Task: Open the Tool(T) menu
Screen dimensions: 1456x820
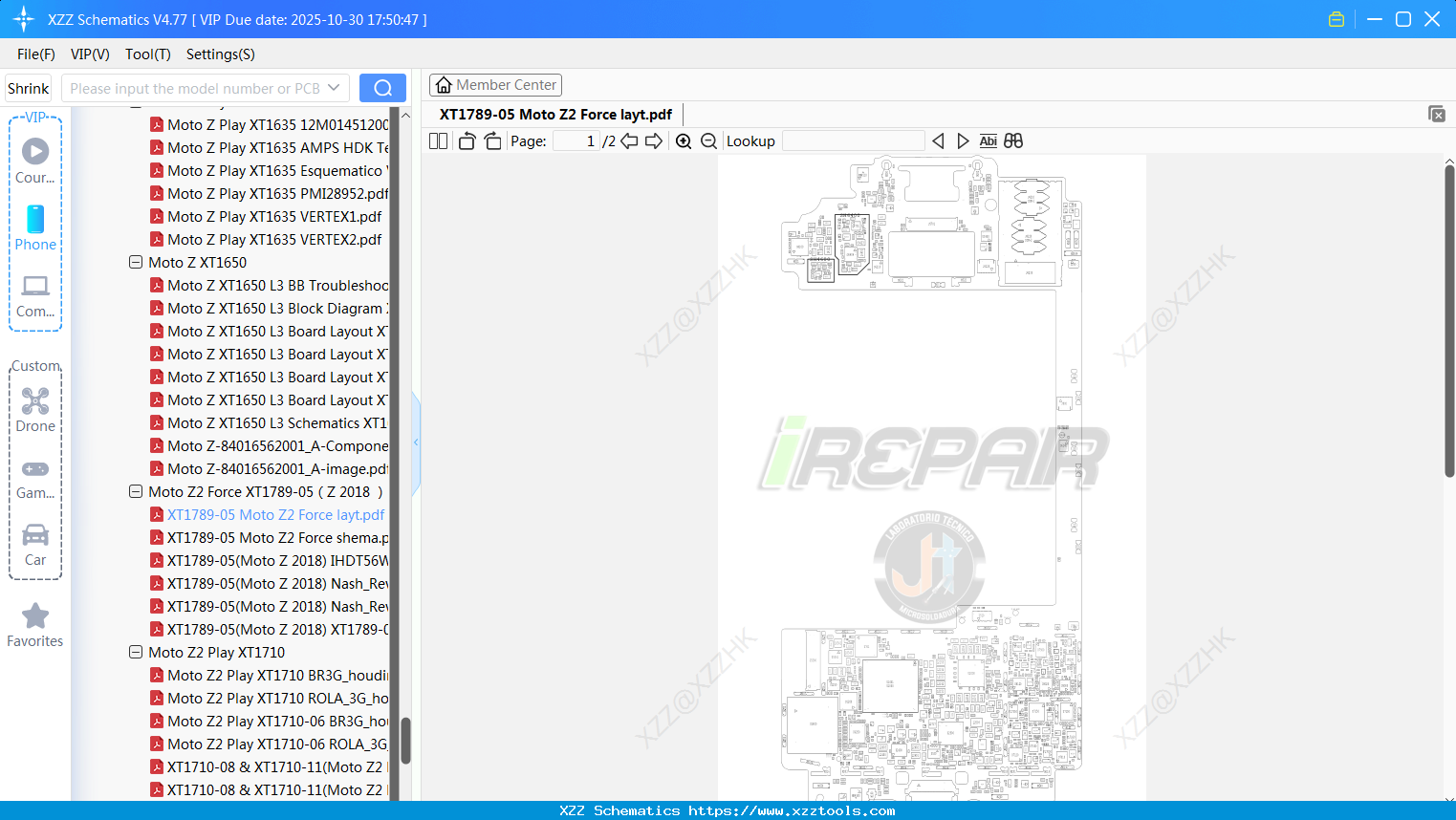Action: (148, 54)
